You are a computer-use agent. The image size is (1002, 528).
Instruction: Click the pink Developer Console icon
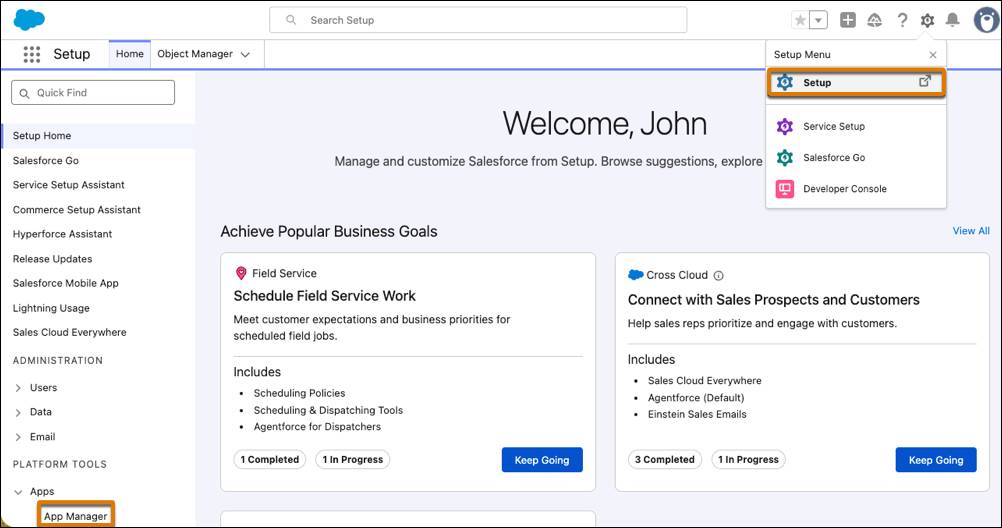[785, 189]
